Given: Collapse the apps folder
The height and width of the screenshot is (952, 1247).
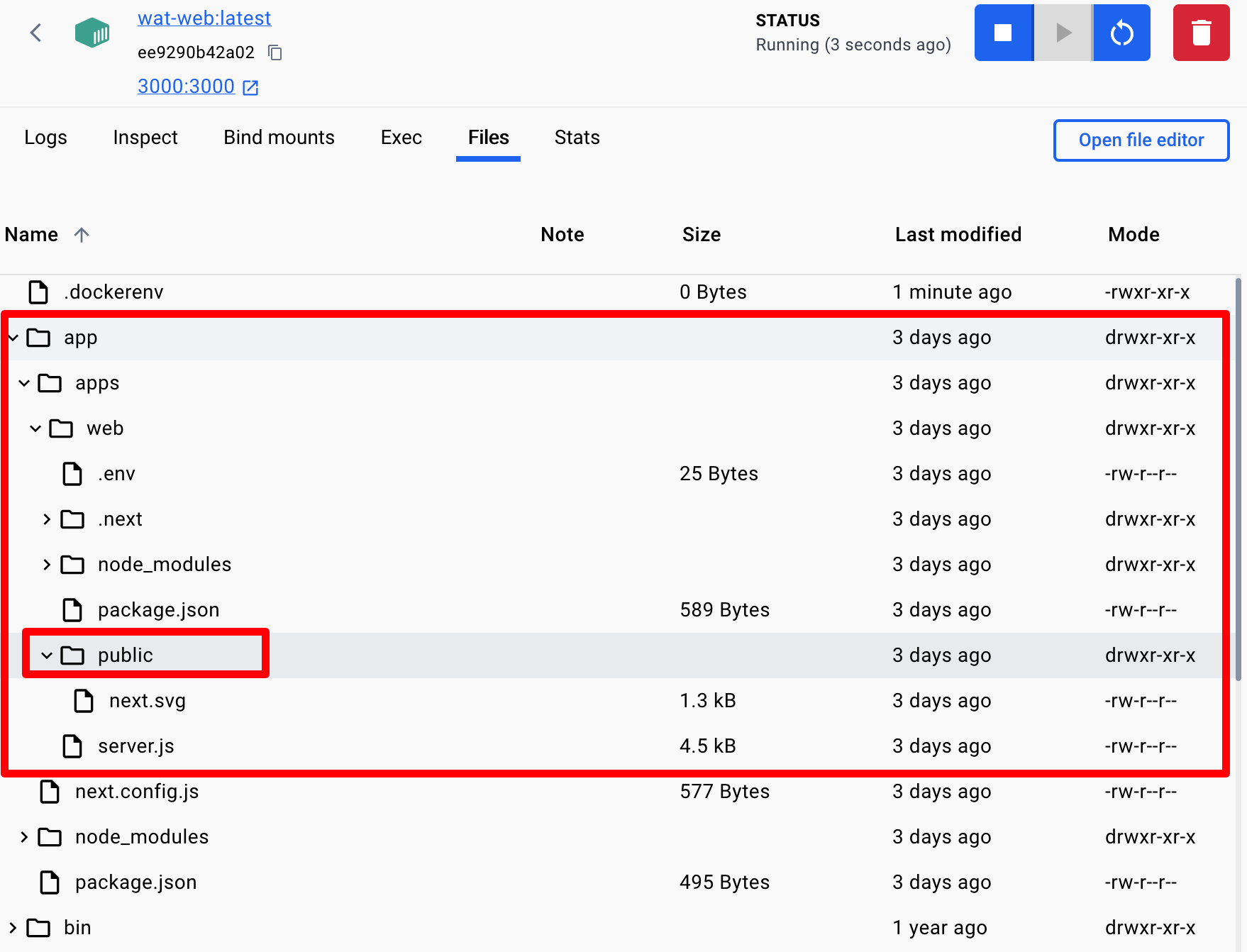Looking at the screenshot, I should pyautogui.click(x=24, y=383).
